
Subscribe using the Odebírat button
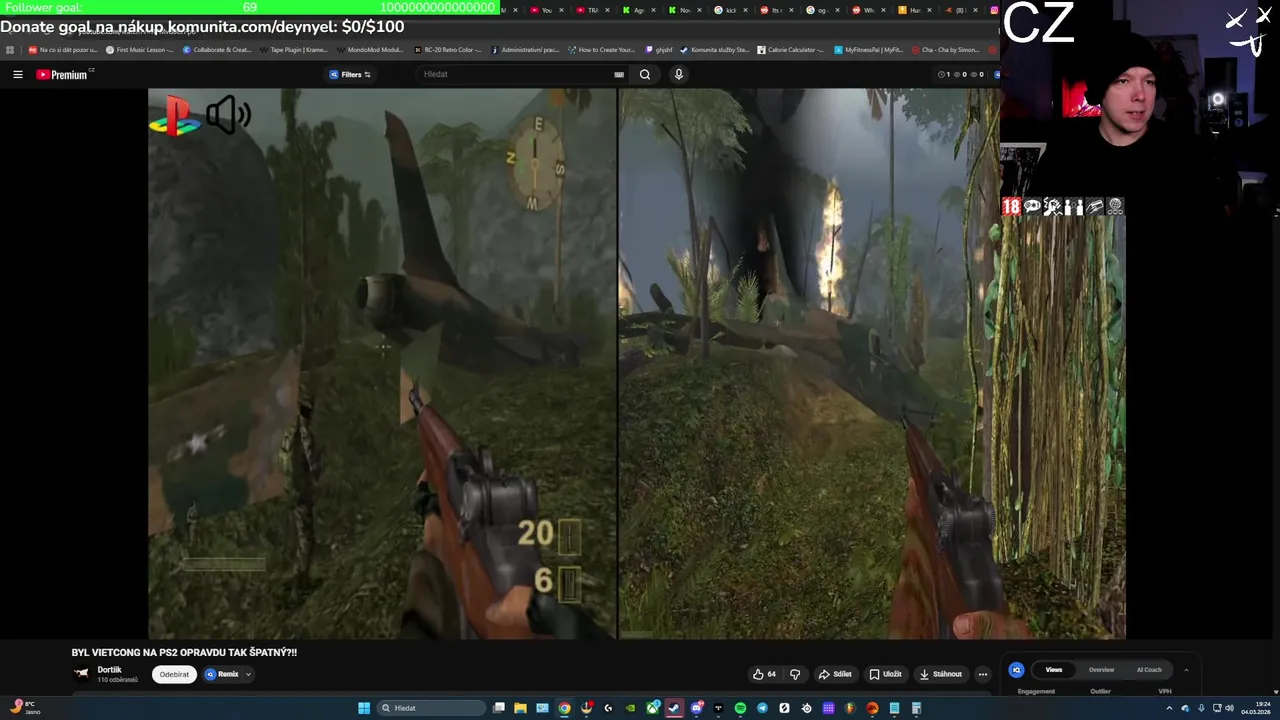(x=174, y=674)
